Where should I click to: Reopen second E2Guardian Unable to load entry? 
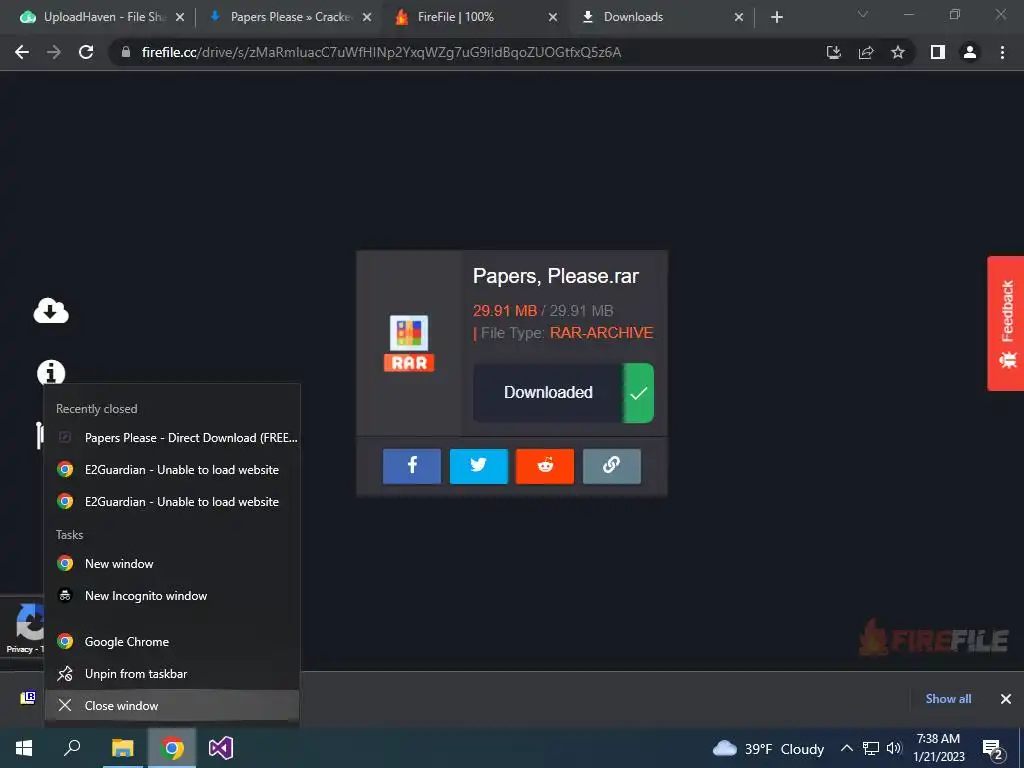[x=172, y=502]
